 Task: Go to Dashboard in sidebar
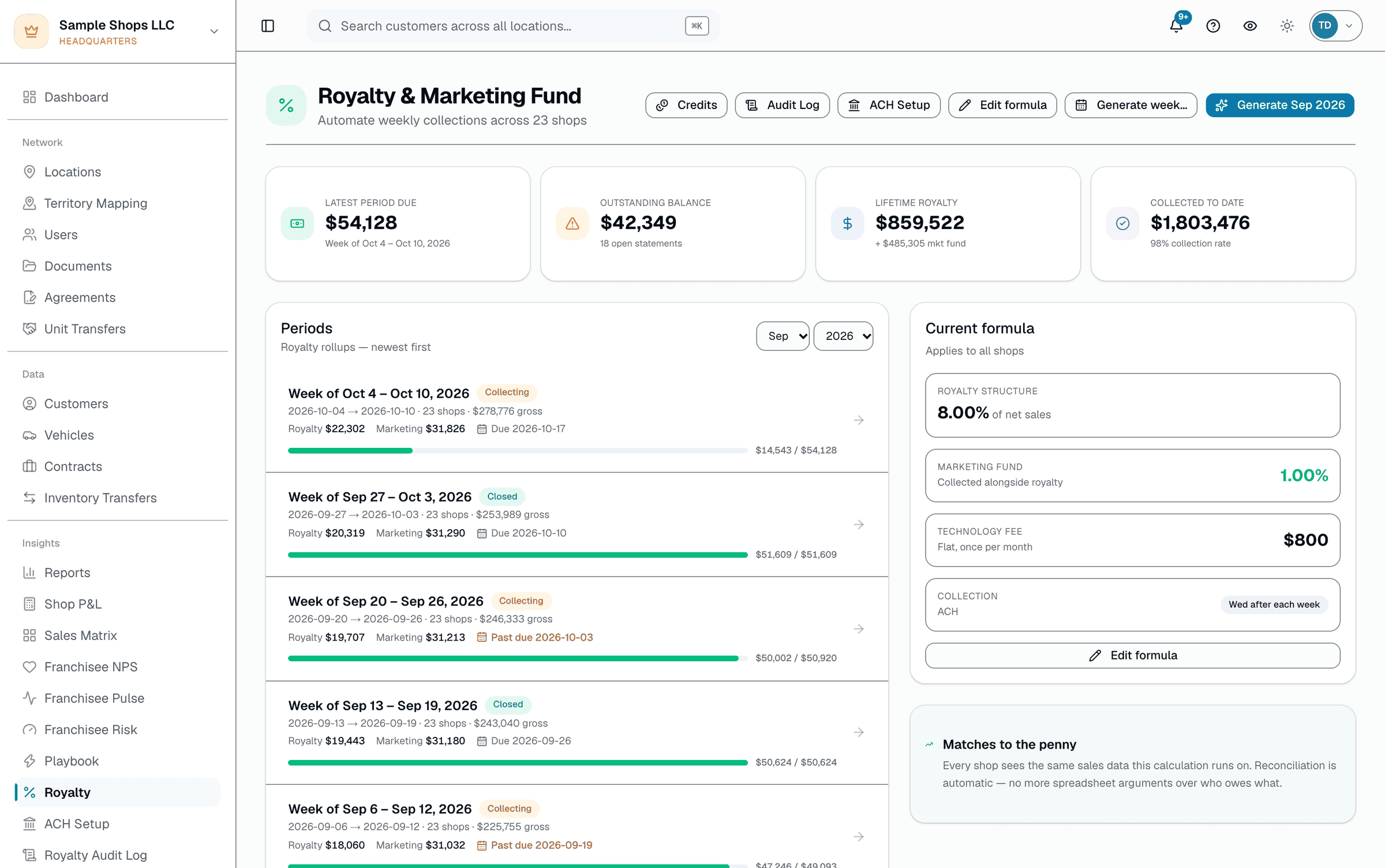[x=118, y=97]
